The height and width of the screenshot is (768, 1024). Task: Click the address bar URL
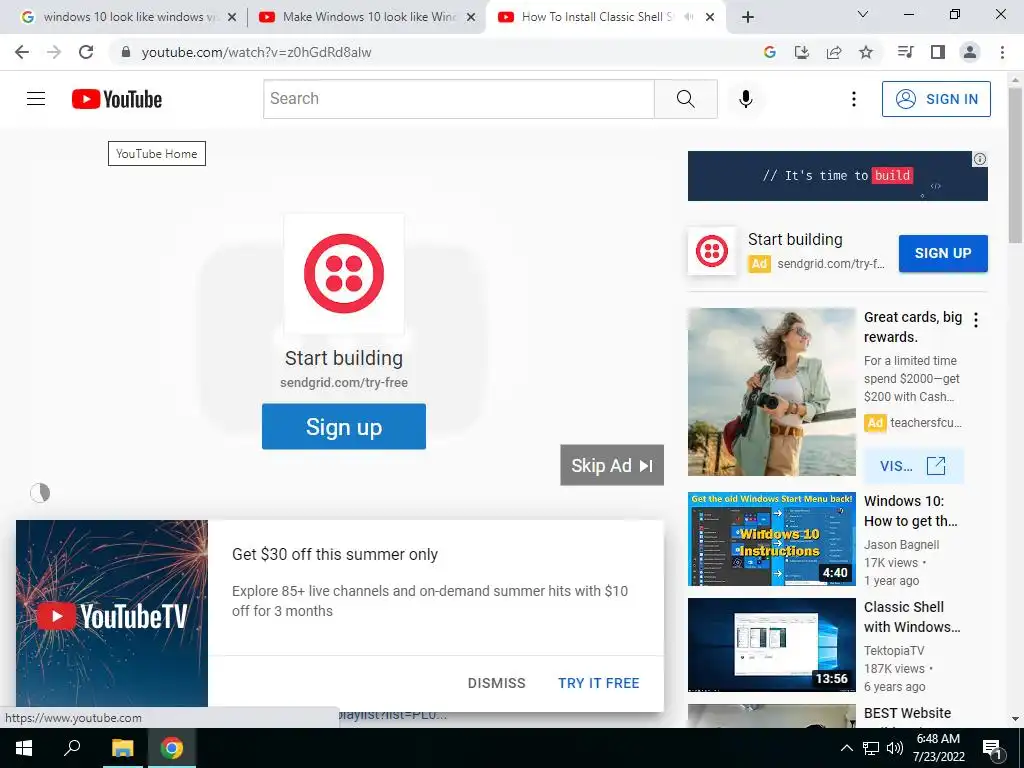[256, 52]
